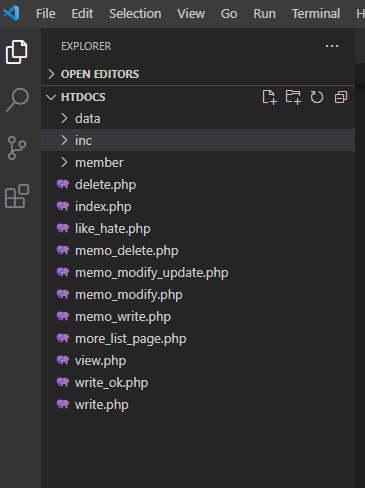The width and height of the screenshot is (365, 488).
Task: Expand the member folder chevron
Action: click(x=64, y=162)
